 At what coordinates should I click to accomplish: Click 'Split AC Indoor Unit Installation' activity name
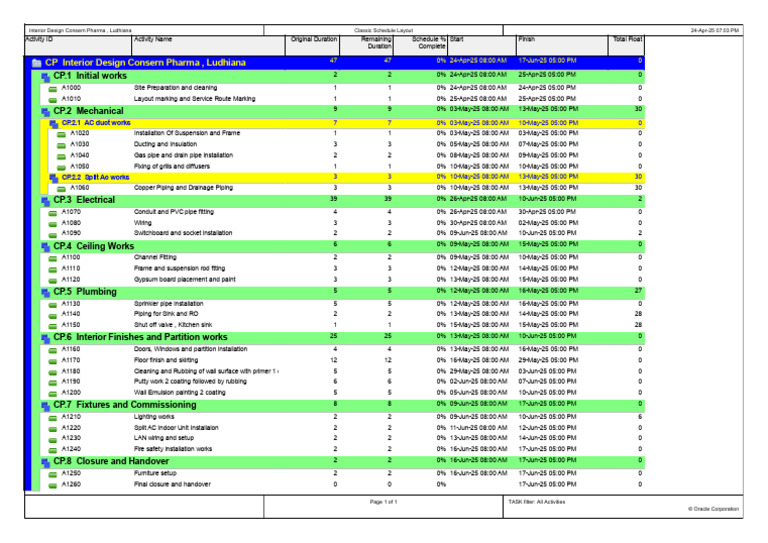(176, 428)
